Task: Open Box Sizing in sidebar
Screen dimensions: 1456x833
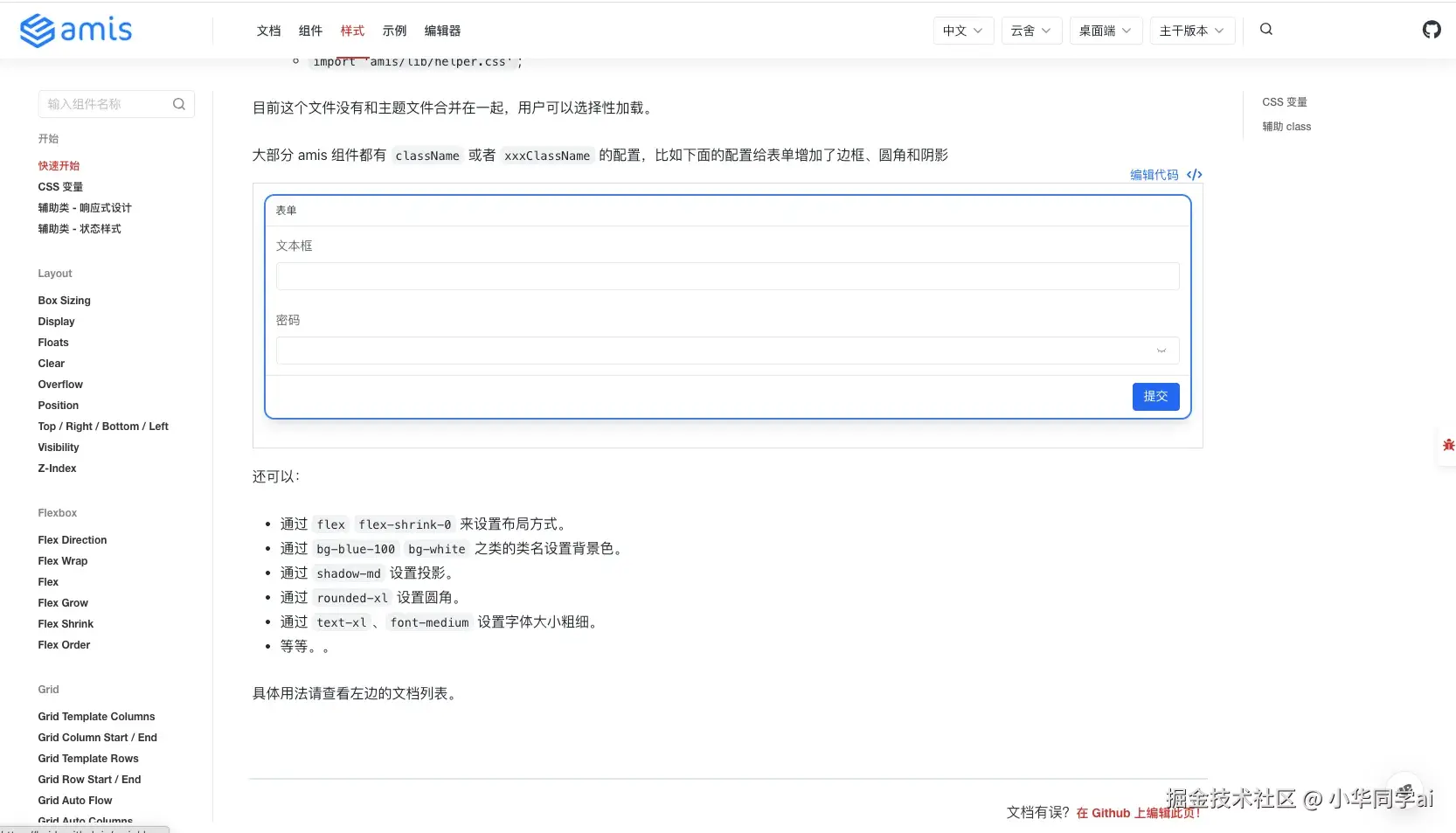Action: pos(64,301)
